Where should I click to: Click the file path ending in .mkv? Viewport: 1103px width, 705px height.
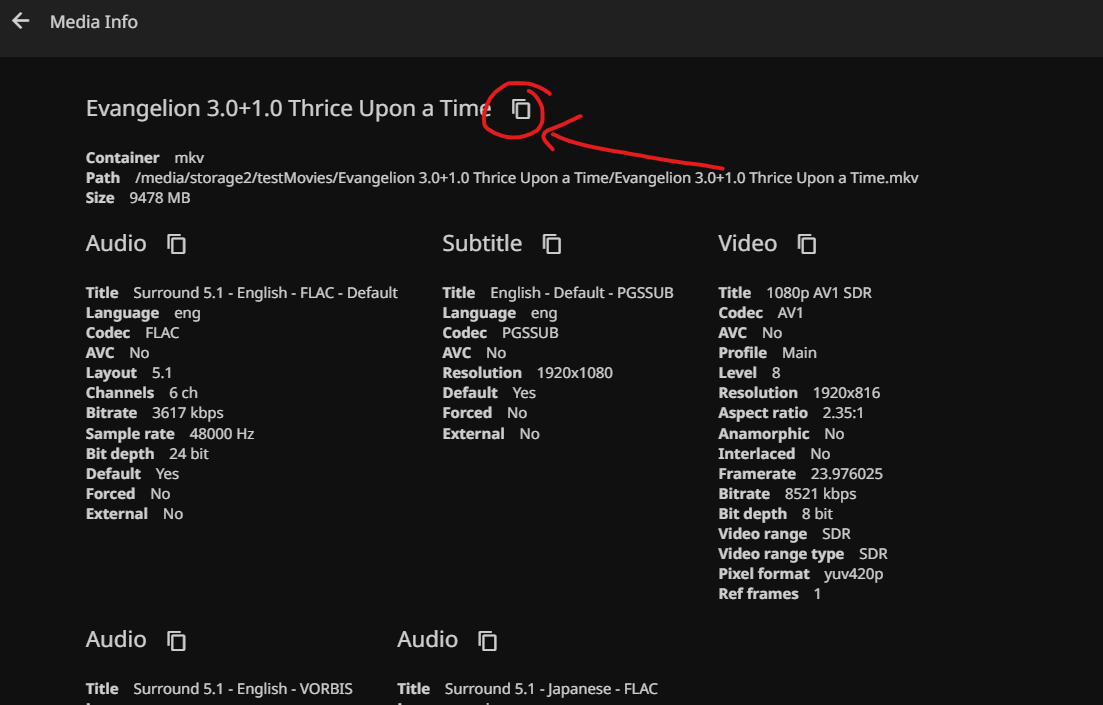pyautogui.click(x=526, y=178)
